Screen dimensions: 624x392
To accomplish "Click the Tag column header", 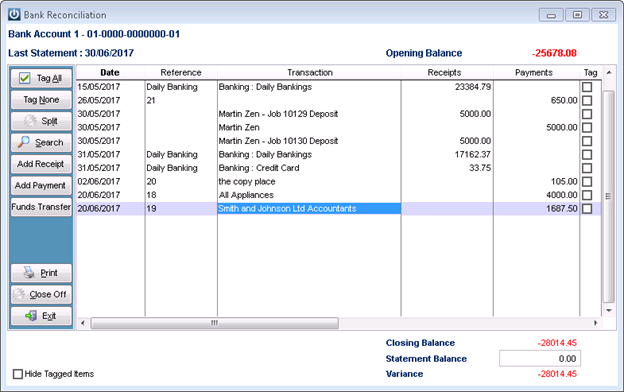I will (x=591, y=73).
